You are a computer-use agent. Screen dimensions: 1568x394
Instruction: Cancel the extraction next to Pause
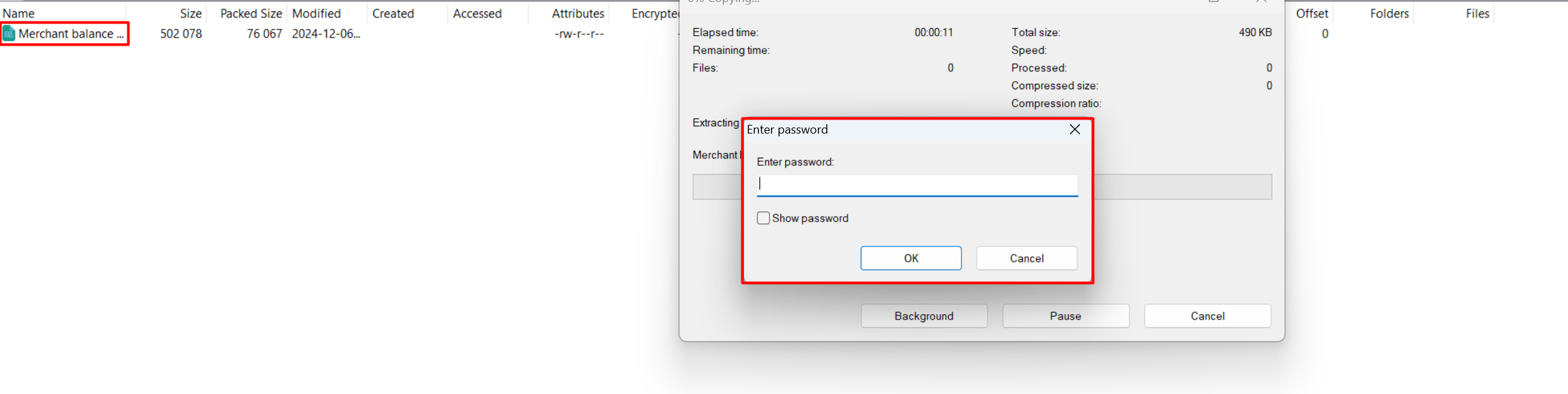point(1207,316)
